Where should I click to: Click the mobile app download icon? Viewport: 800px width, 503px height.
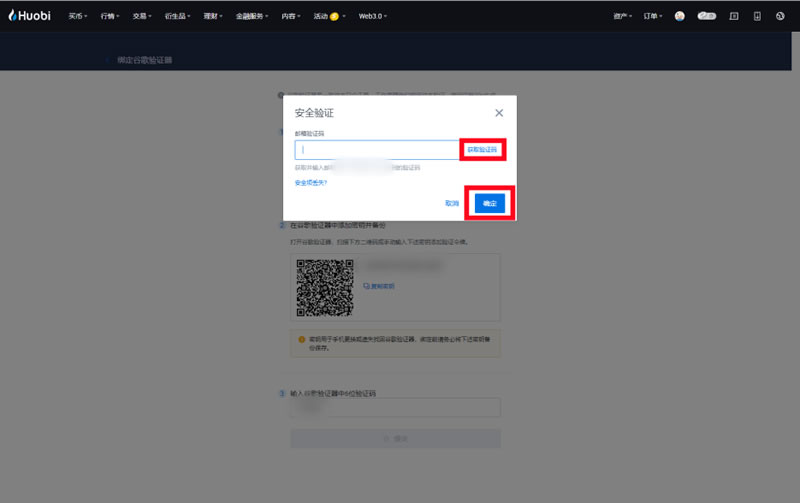[757, 16]
